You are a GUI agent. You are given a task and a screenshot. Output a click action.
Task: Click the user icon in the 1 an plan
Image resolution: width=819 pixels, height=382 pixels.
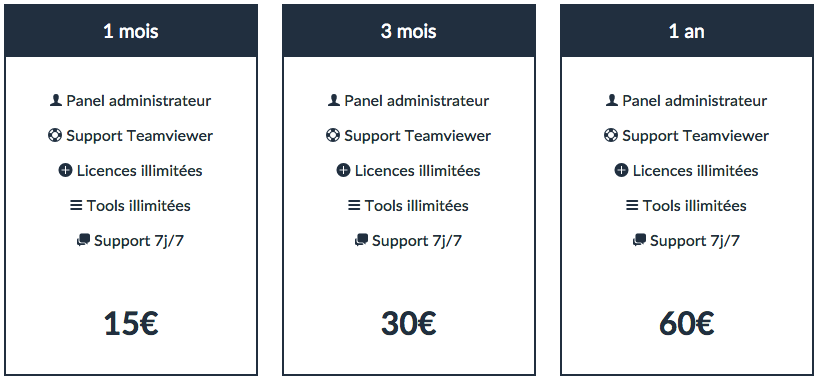pyautogui.click(x=612, y=100)
